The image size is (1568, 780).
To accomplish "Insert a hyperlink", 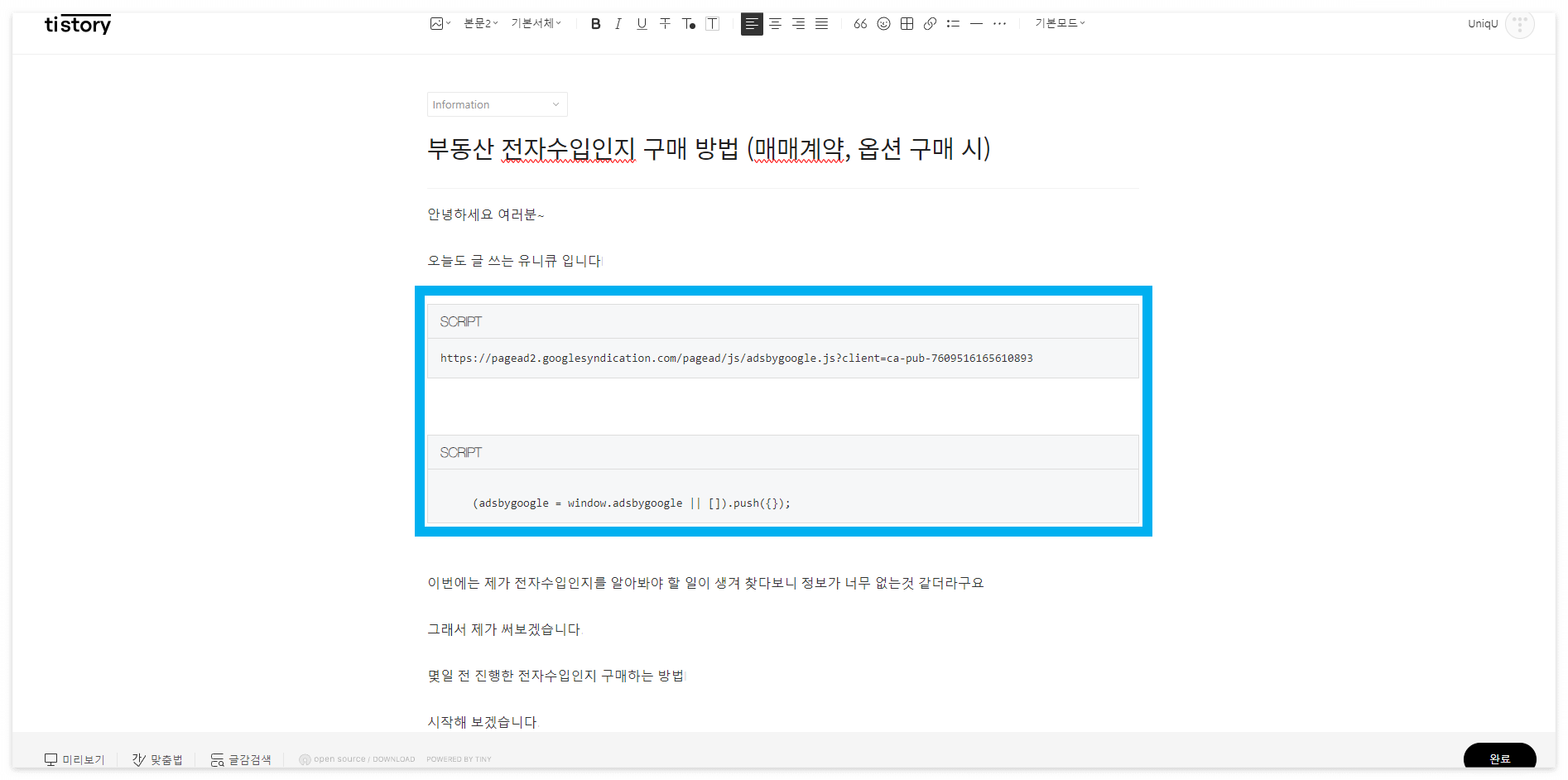I will pos(930,24).
